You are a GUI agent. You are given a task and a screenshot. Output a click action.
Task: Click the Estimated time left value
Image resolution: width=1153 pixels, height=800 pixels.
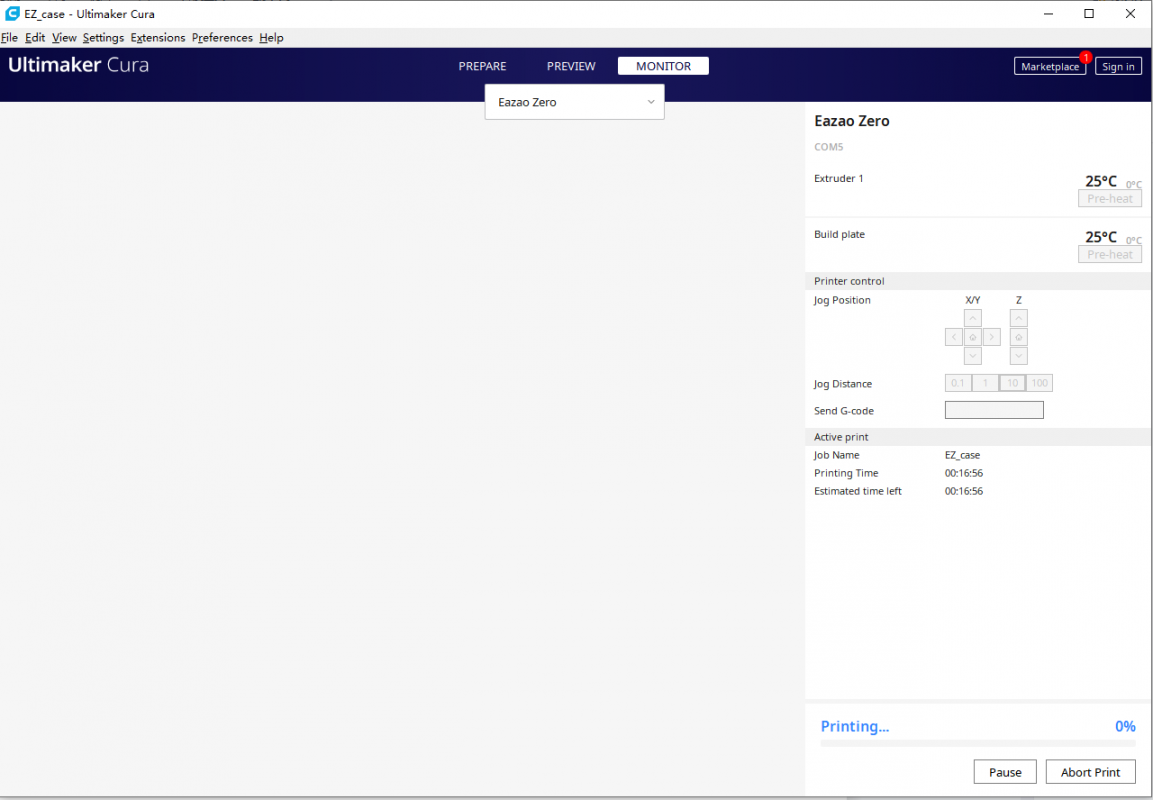click(x=964, y=491)
